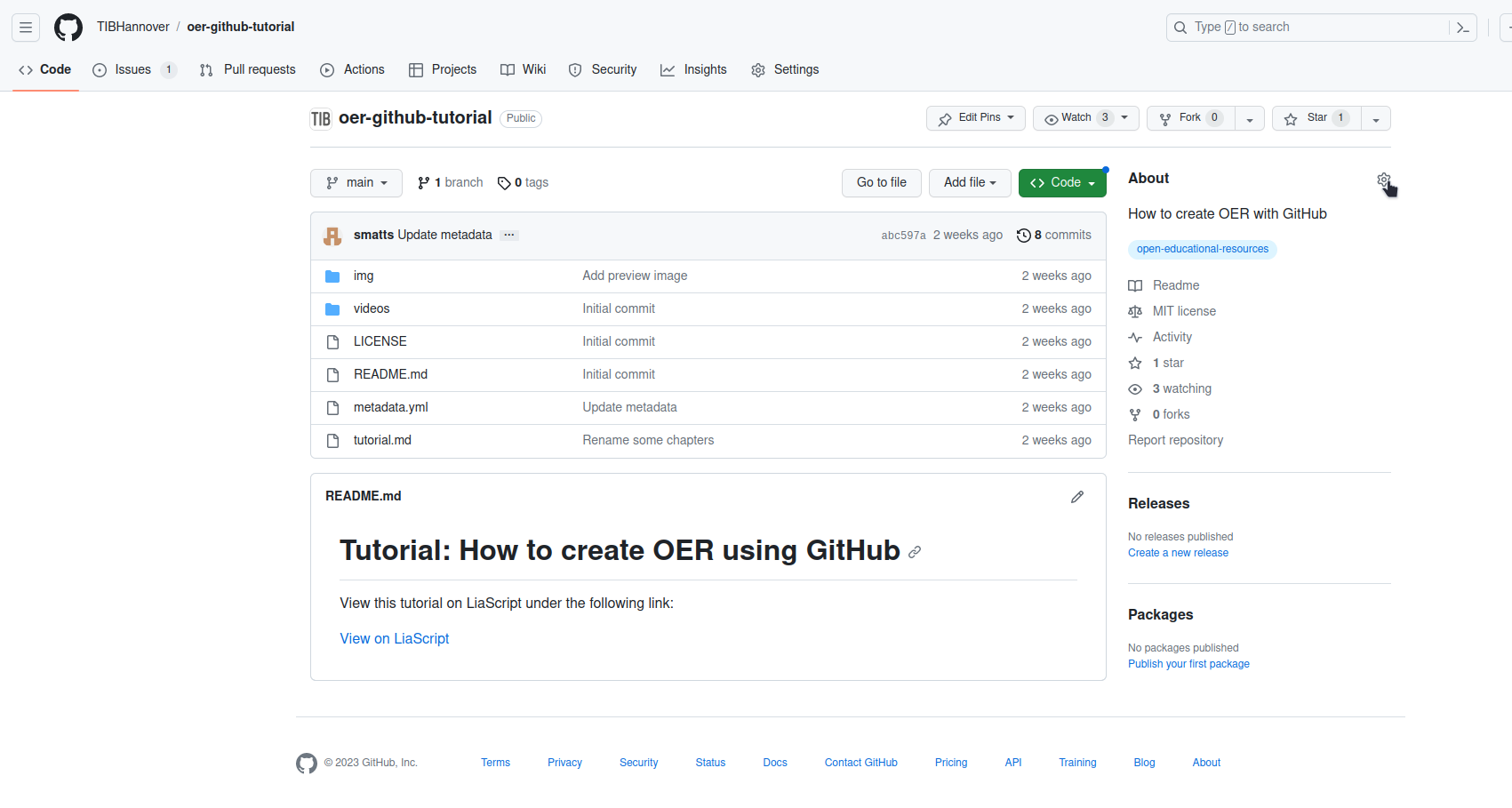The height and width of the screenshot is (808, 1512).
Task: Open the main branch dropdown
Action: (356, 183)
